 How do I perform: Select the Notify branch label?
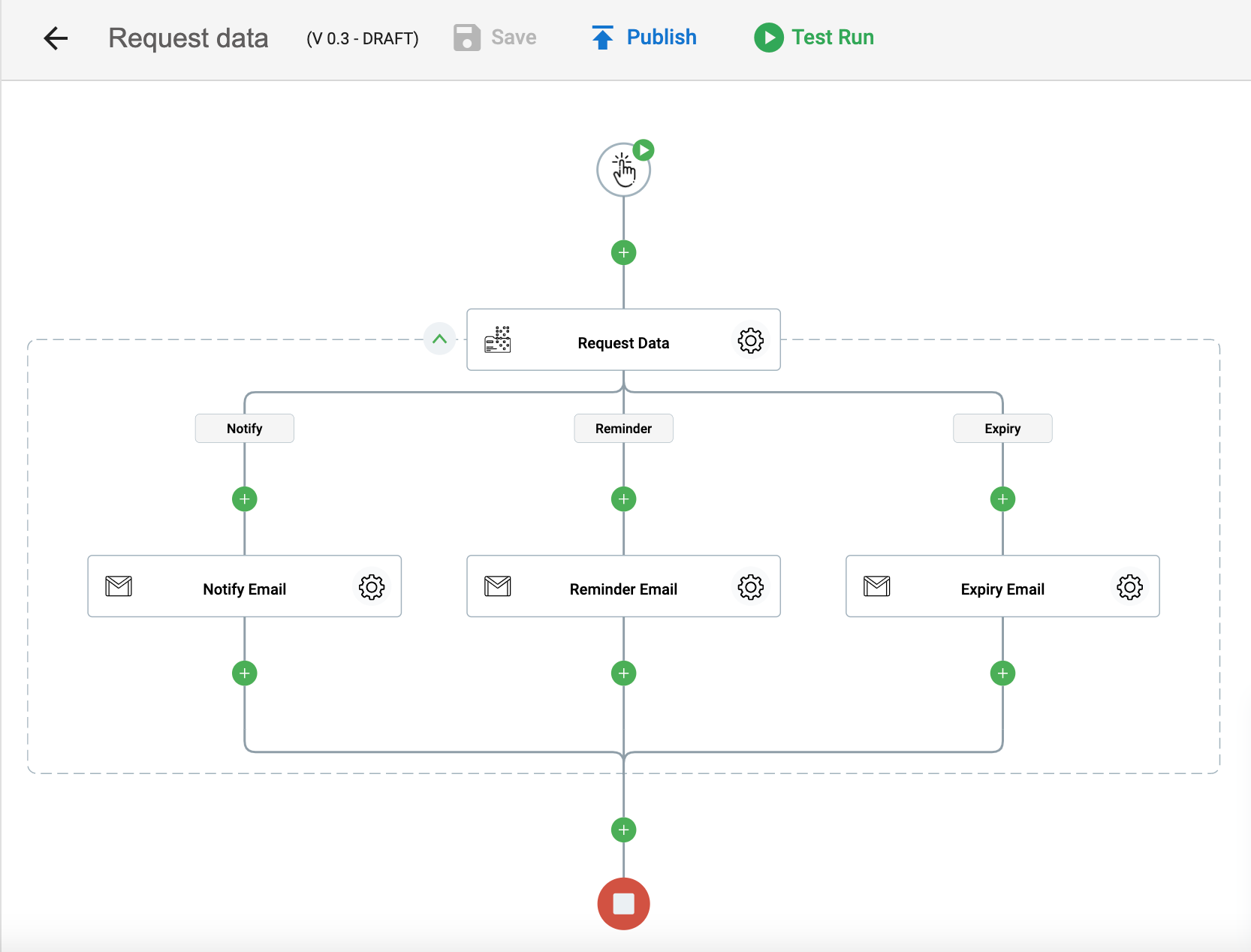[x=245, y=428]
